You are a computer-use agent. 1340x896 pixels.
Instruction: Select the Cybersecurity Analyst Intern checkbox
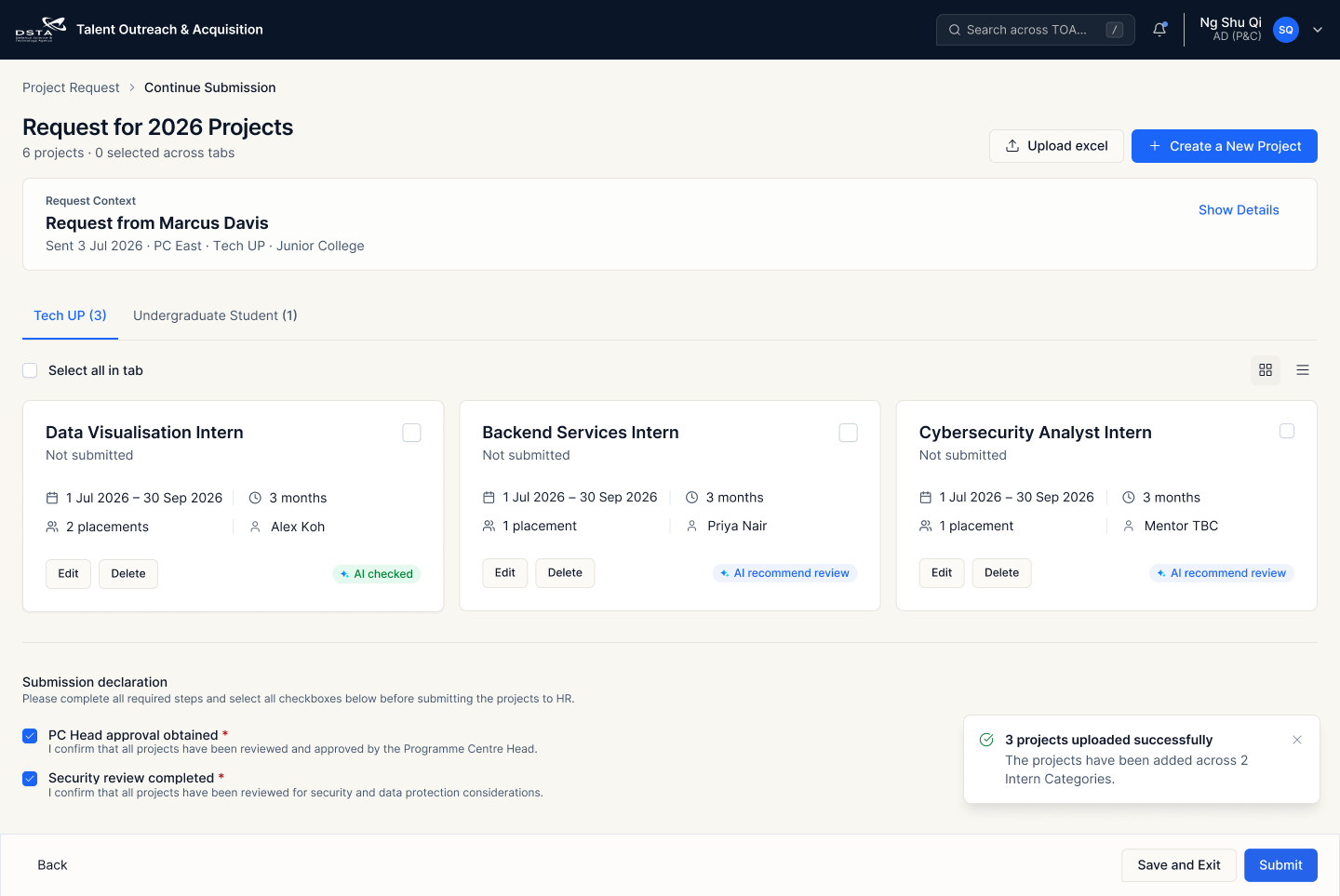[x=1287, y=431]
